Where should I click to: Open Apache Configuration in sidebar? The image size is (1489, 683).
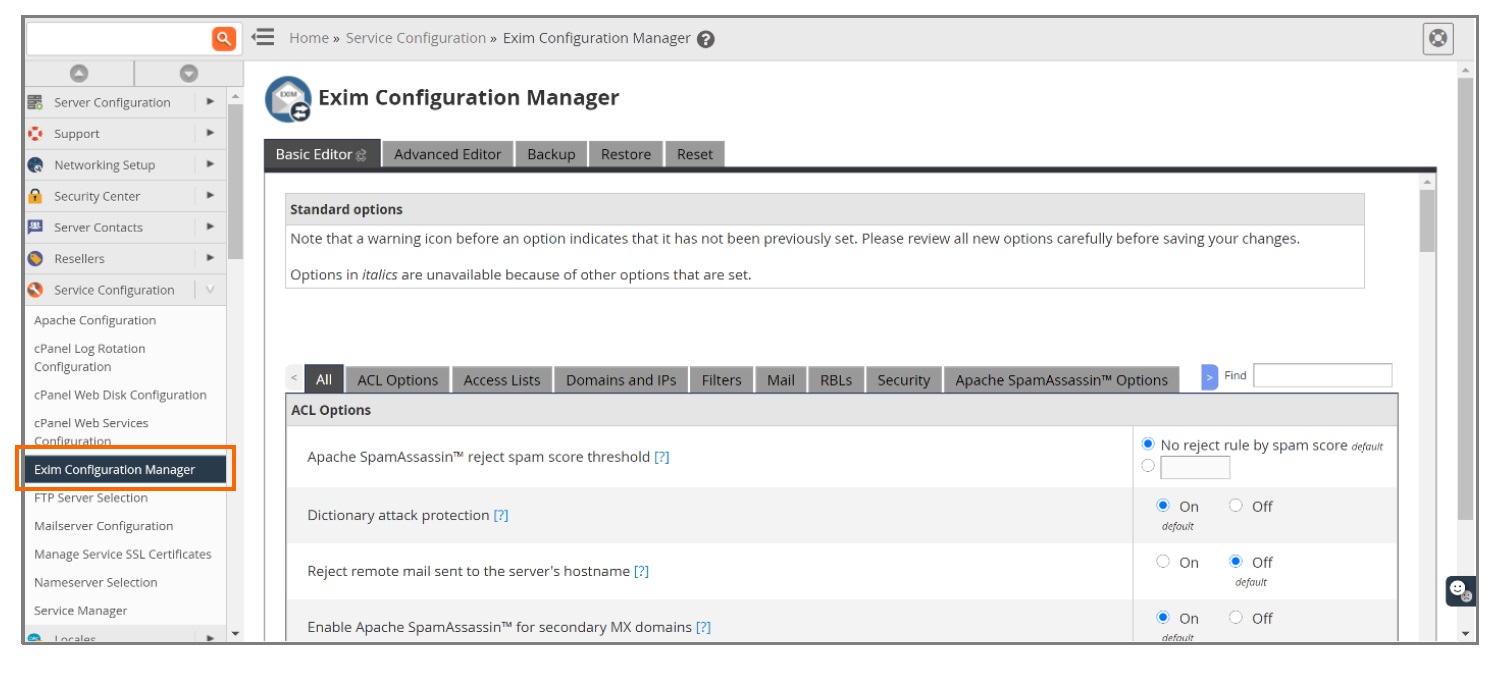click(95, 320)
